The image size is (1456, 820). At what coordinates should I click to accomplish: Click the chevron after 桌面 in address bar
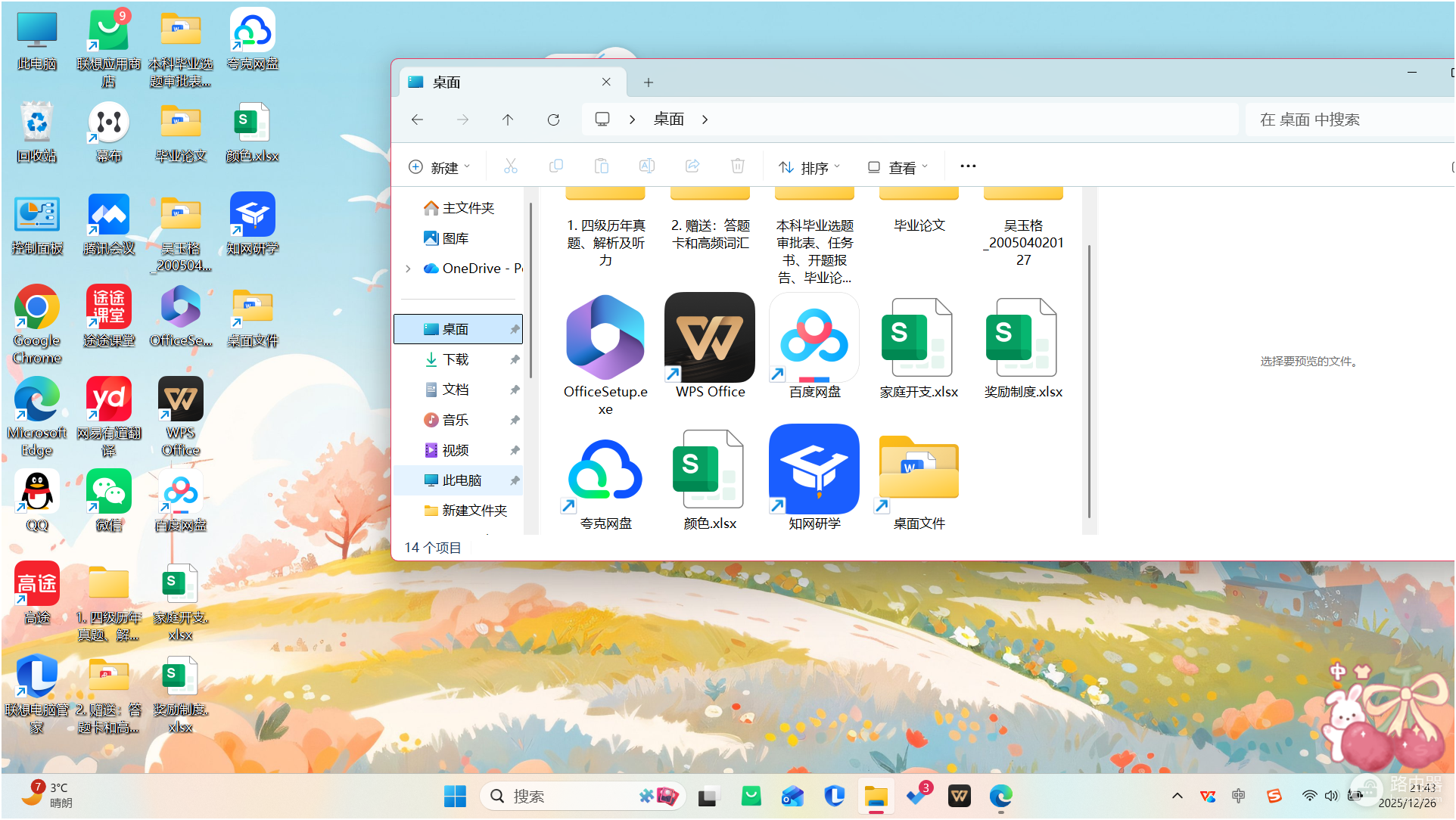pos(705,120)
